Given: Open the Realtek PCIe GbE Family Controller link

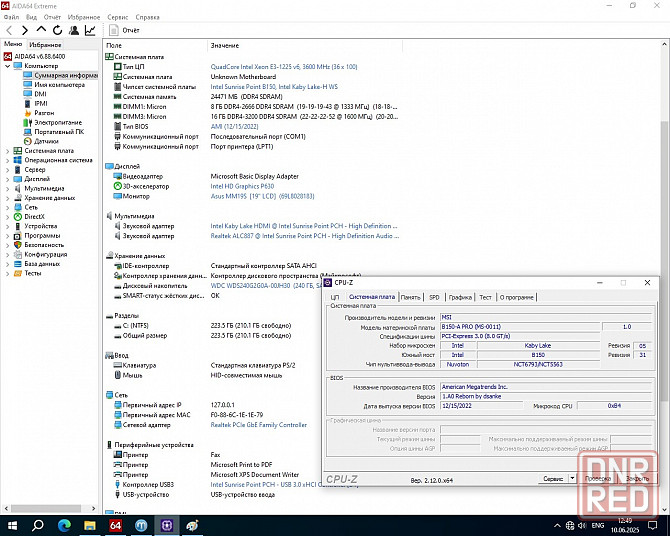Looking at the screenshot, I should tap(259, 425).
